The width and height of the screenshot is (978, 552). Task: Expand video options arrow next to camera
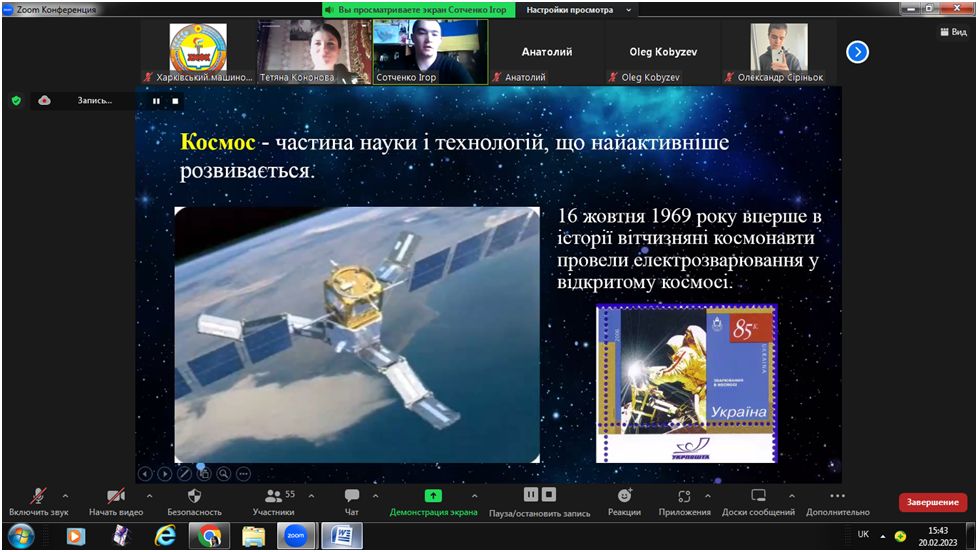coord(149,496)
